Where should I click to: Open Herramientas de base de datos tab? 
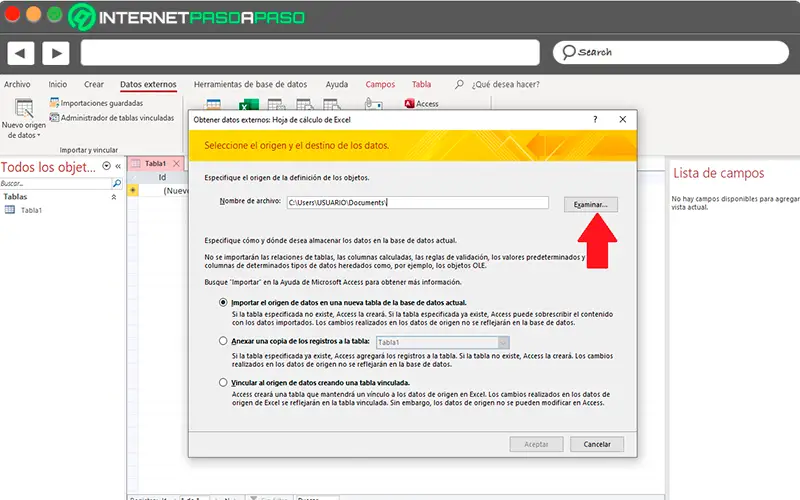coord(251,84)
